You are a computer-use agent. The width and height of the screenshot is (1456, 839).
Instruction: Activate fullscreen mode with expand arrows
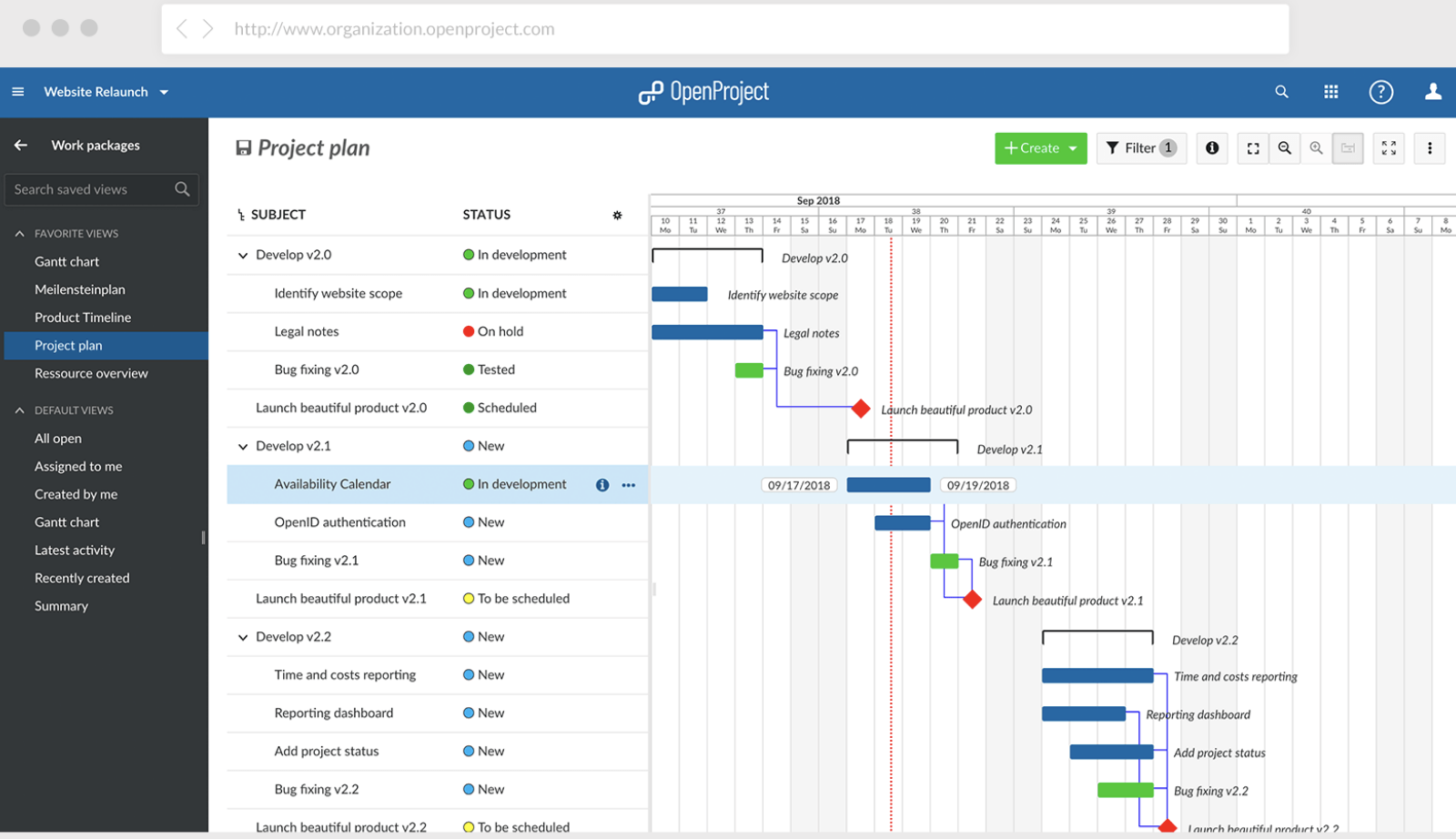1389,148
